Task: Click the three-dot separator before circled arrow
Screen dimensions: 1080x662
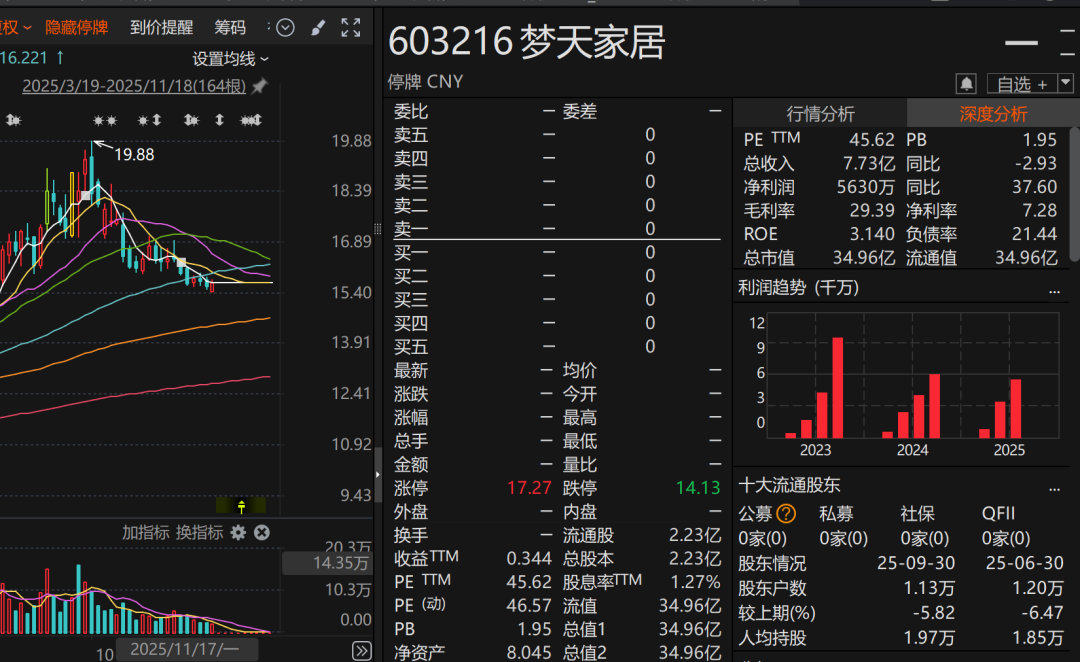Action: click(x=268, y=28)
